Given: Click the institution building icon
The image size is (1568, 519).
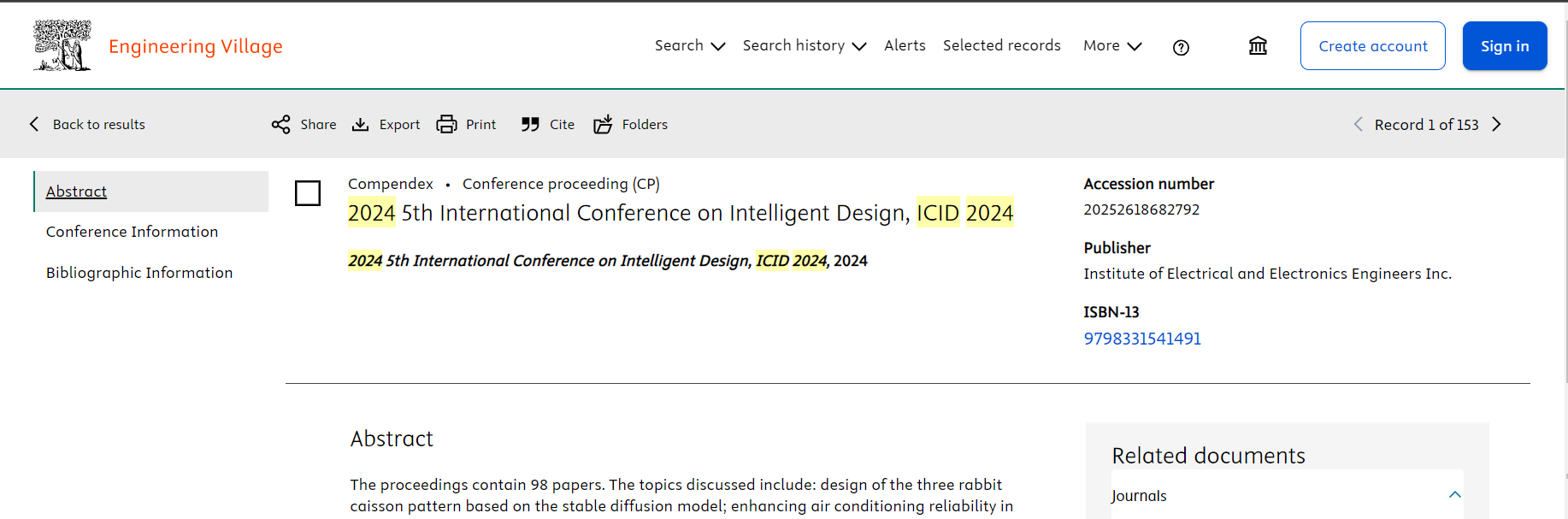Looking at the screenshot, I should tap(1258, 46).
